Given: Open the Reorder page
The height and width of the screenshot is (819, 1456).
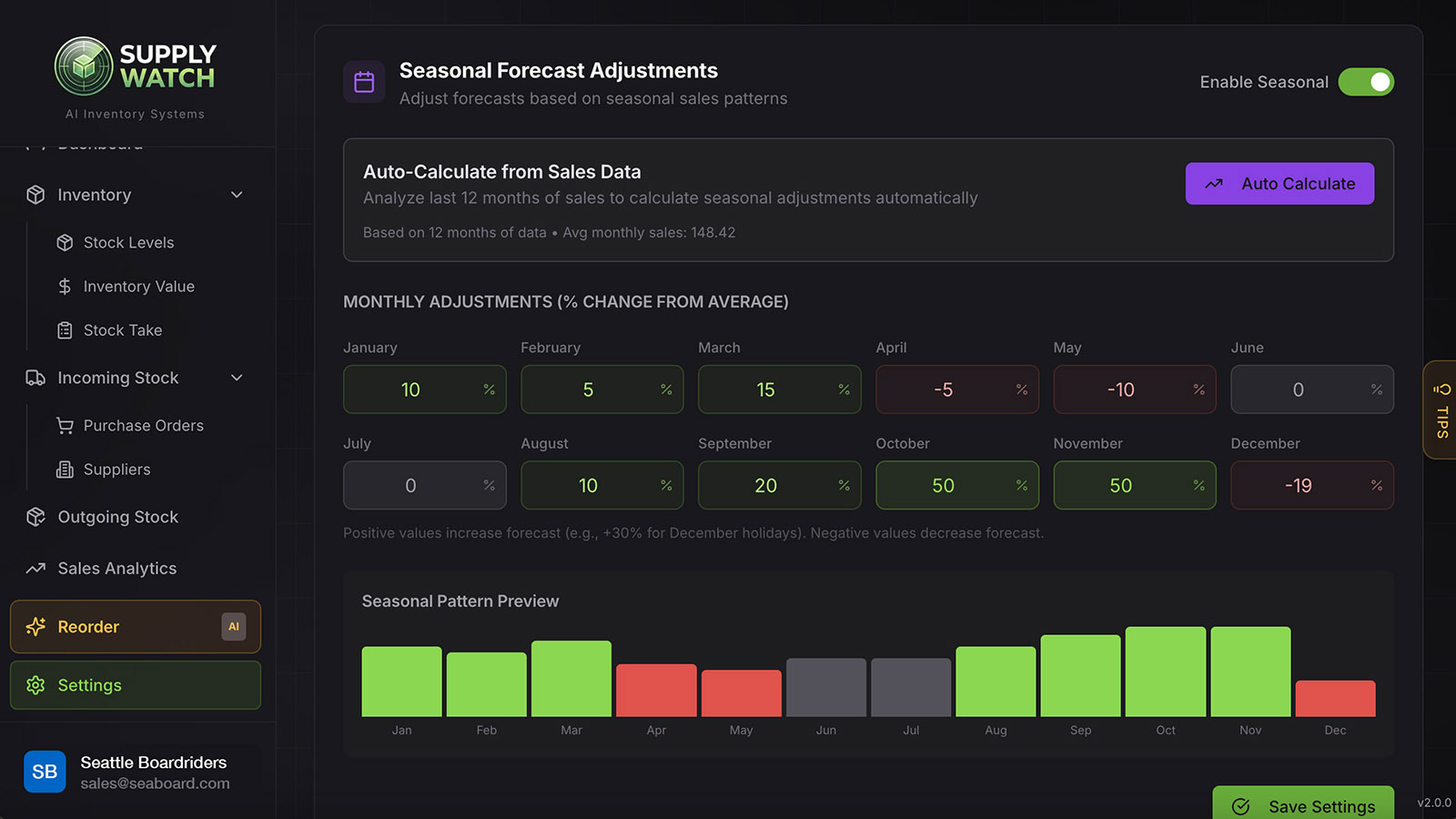Looking at the screenshot, I should click(x=136, y=627).
